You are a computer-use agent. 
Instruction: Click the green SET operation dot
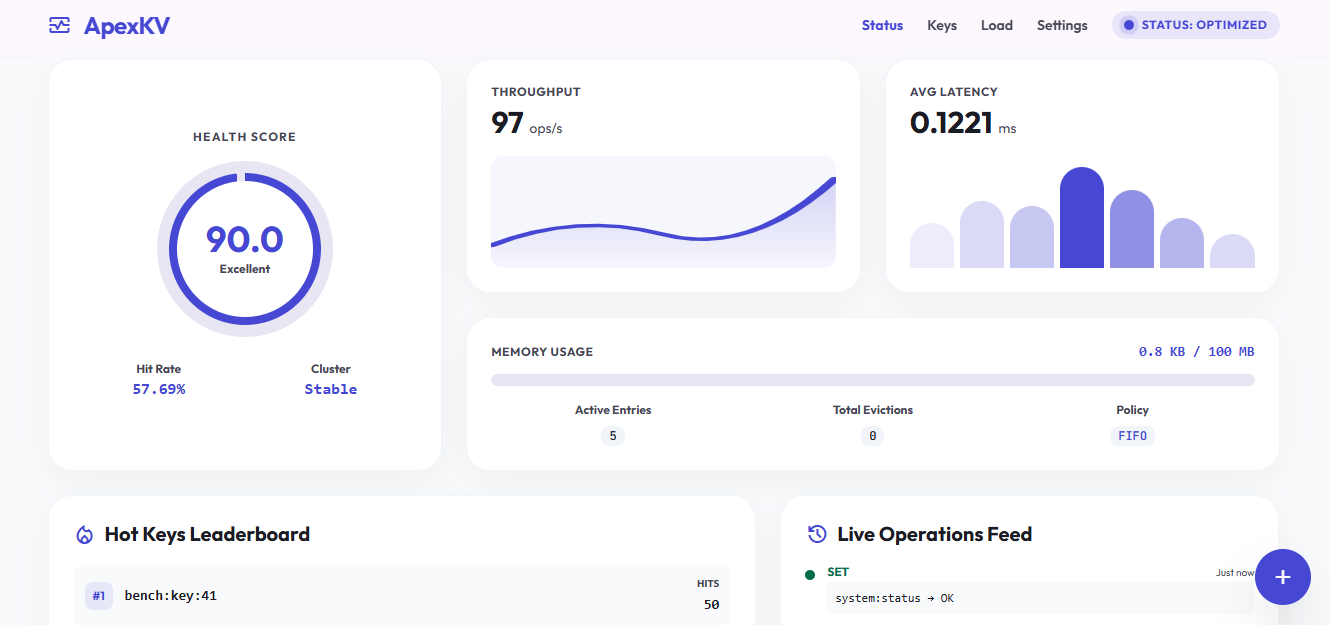click(810, 574)
